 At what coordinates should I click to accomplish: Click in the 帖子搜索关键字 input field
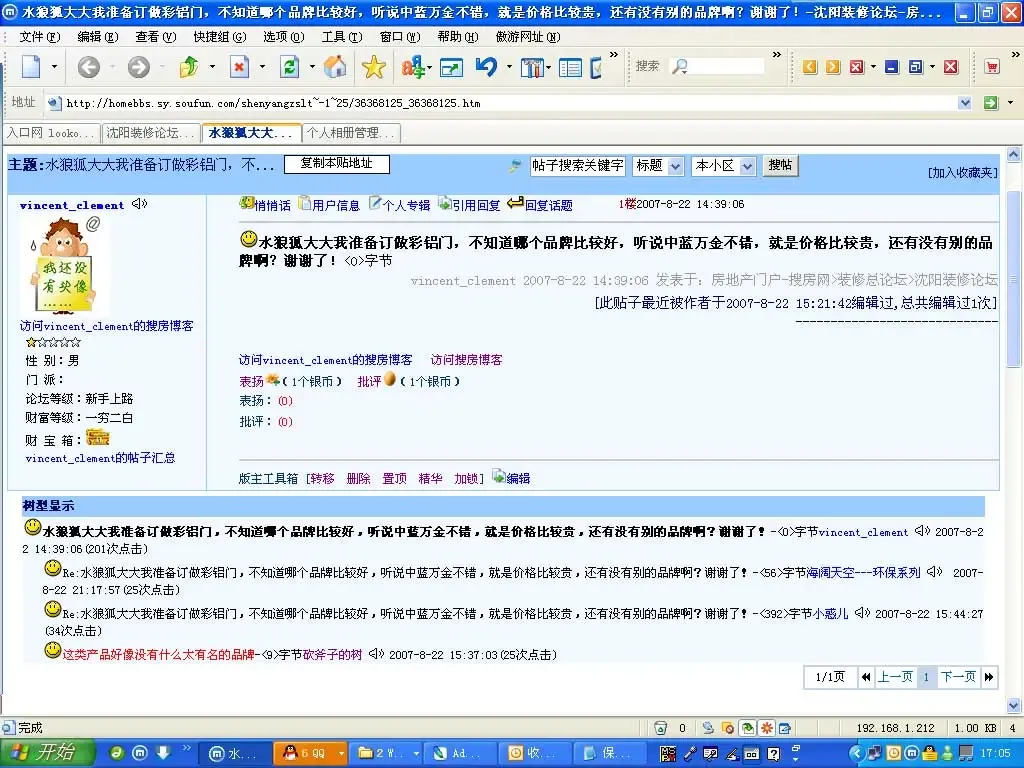577,165
